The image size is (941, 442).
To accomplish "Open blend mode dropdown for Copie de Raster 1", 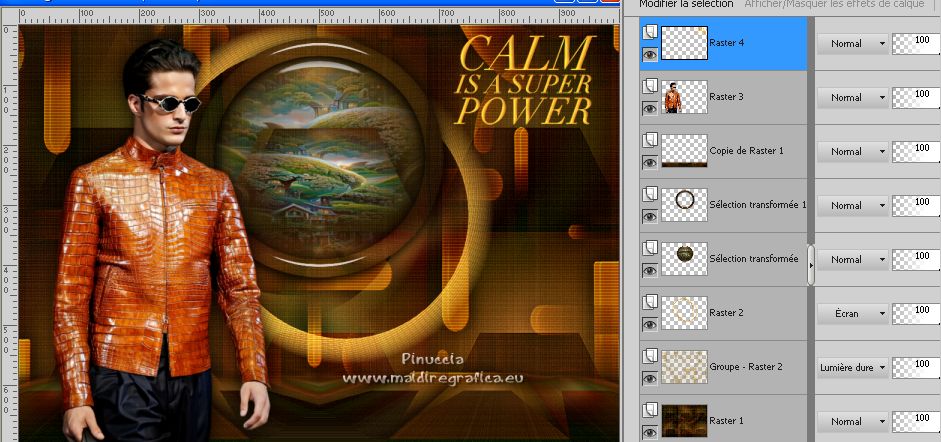I will (853, 151).
